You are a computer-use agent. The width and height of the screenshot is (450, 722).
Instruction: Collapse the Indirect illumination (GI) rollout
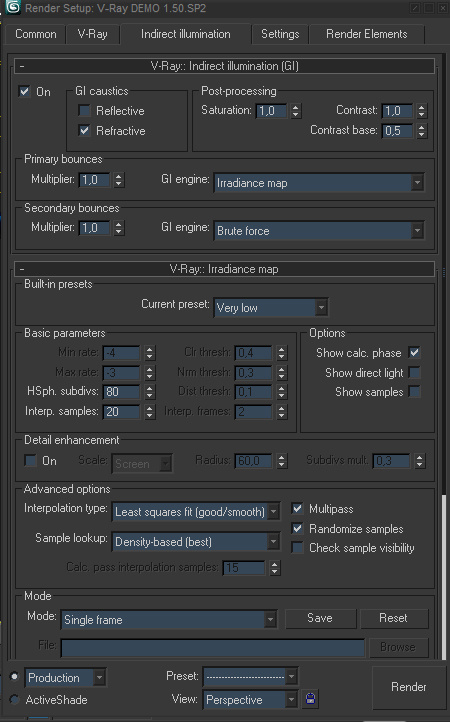224,66
